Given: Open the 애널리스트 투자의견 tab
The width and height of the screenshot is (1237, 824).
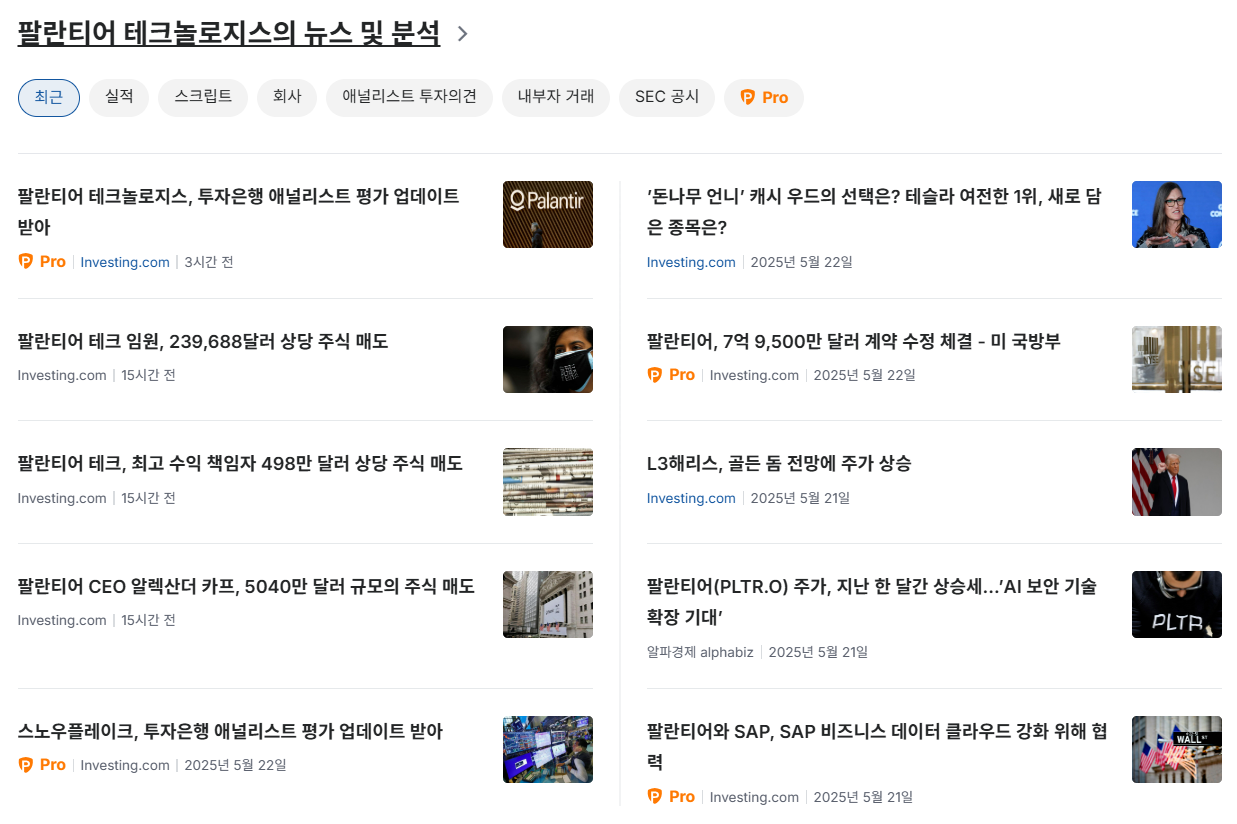Looking at the screenshot, I should coord(409,97).
